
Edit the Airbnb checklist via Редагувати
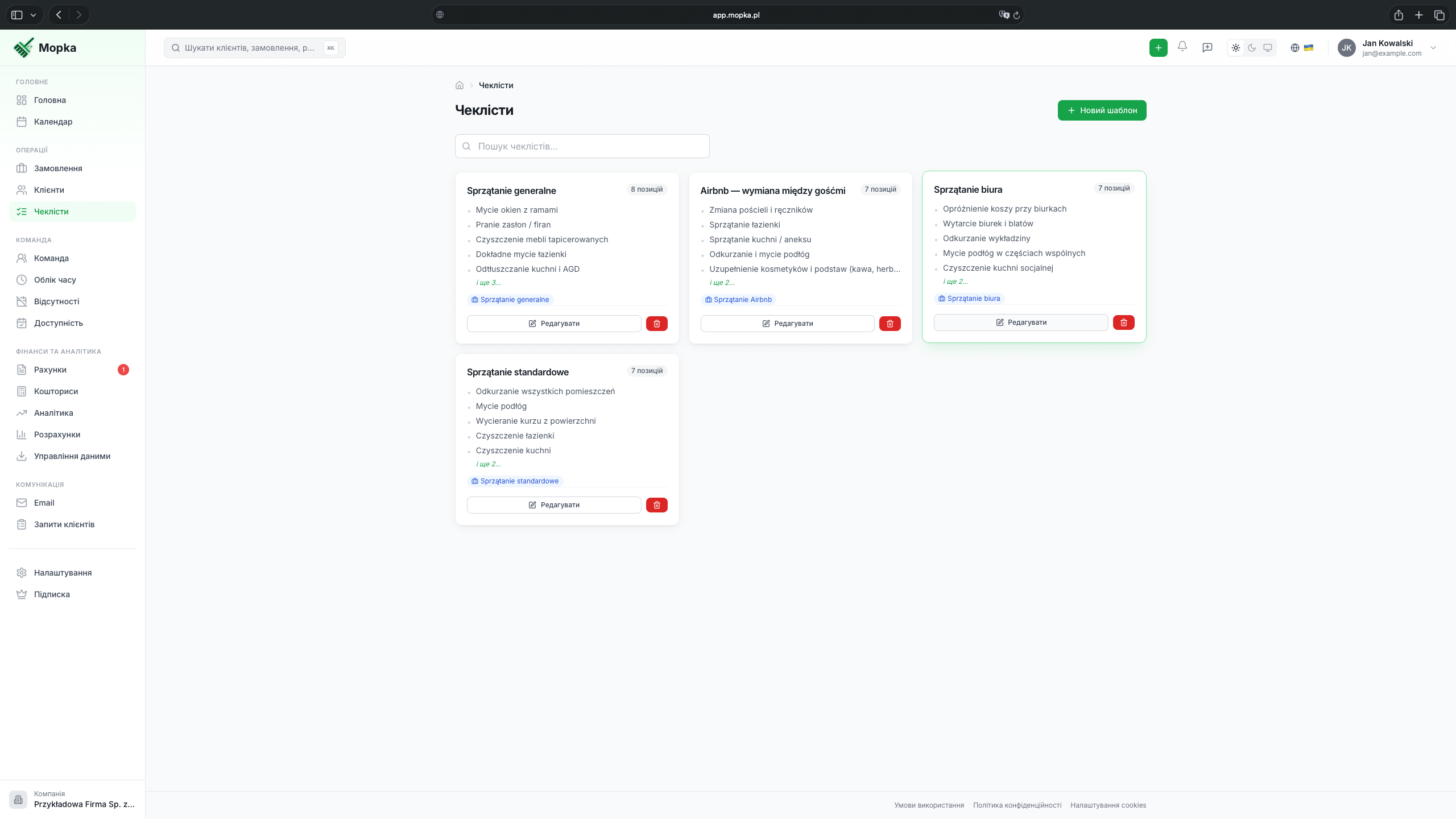787,324
